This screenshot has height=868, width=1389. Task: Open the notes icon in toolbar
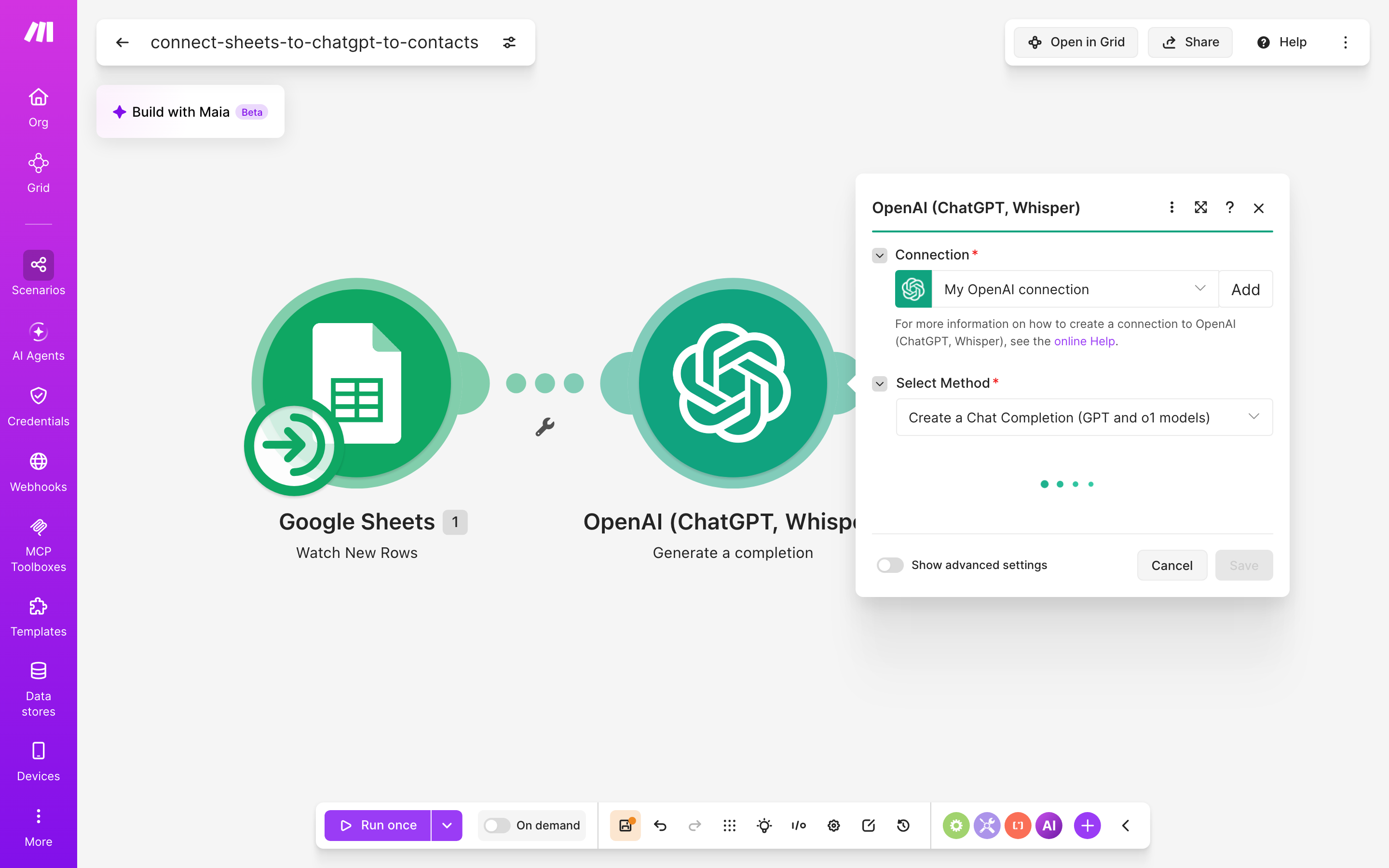(869, 826)
